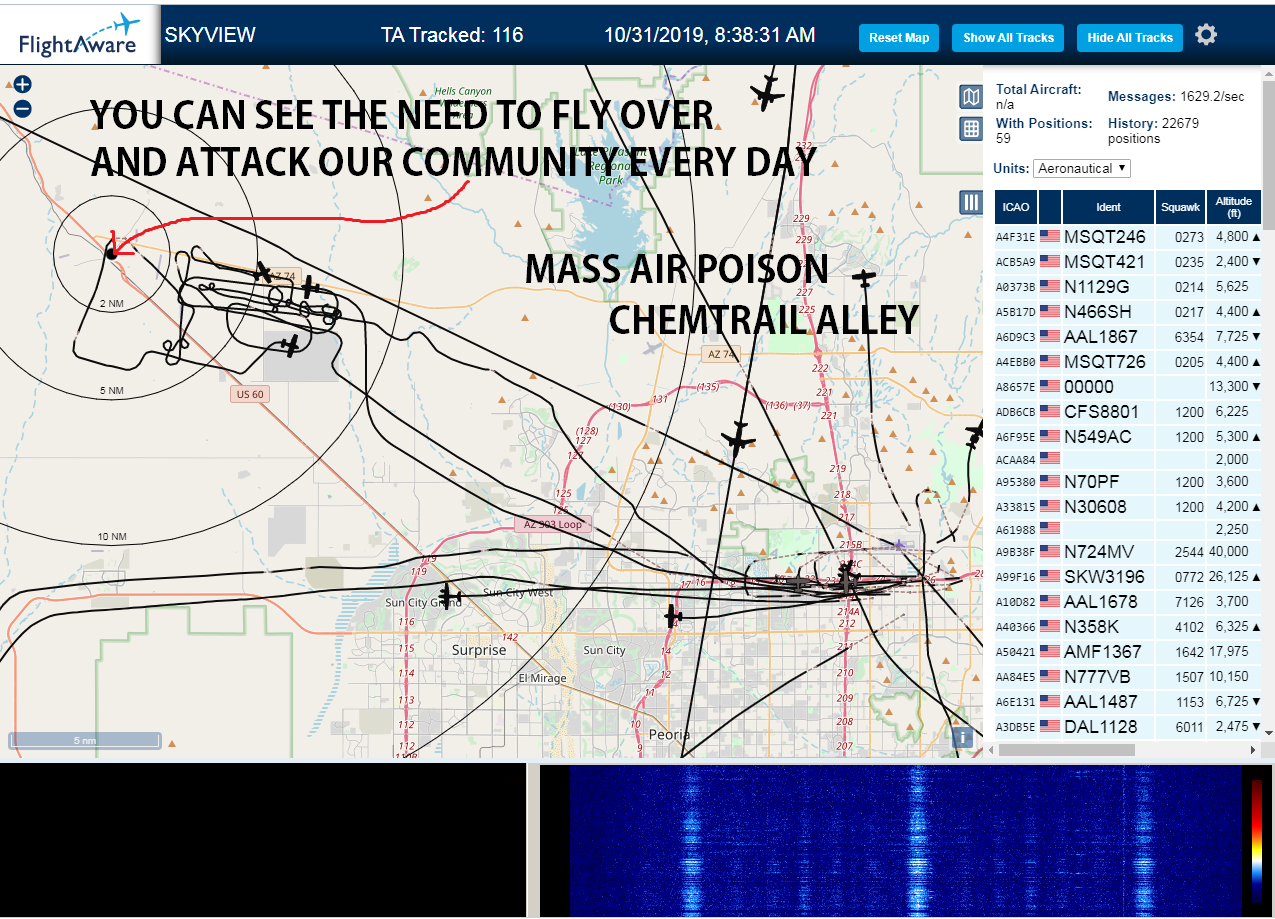The width and height of the screenshot is (1275, 919).
Task: Sort table by Squawk column
Action: [x=1180, y=207]
